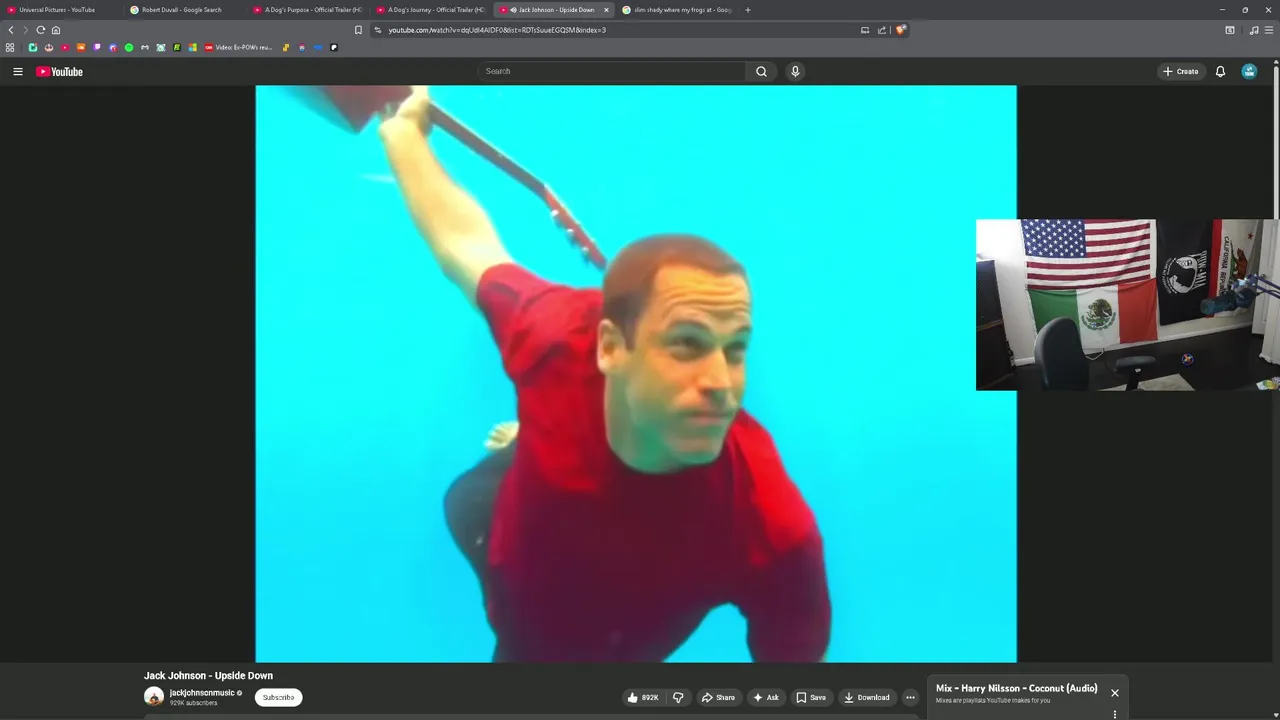
Task: Open the green Spotify bookmark icon
Action: click(129, 47)
